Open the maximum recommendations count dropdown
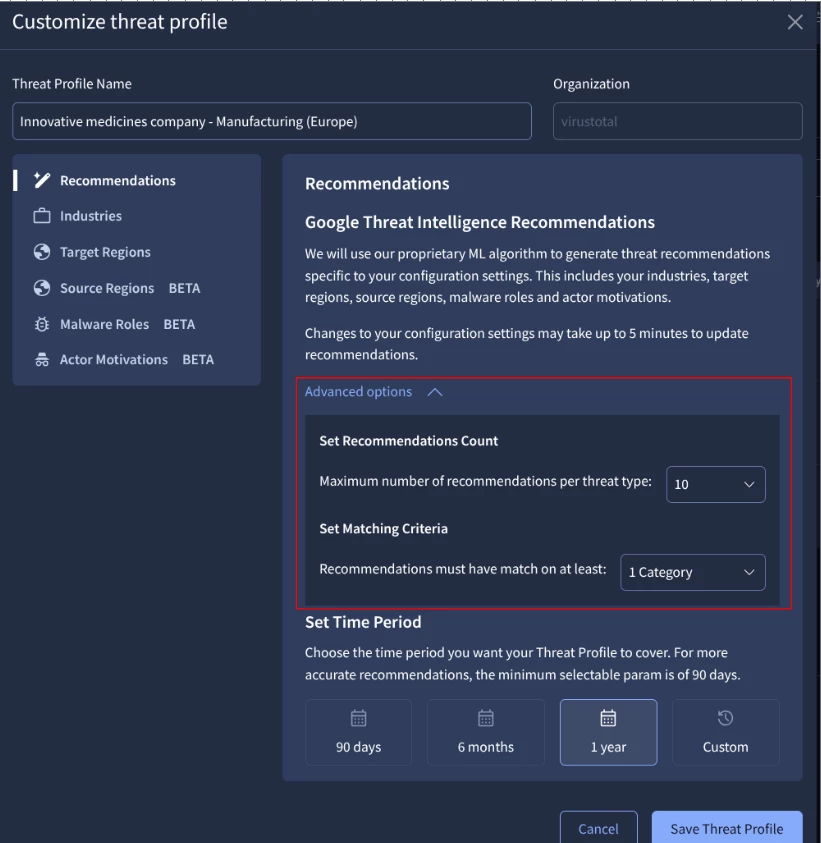This screenshot has height=843, width=821. click(716, 484)
